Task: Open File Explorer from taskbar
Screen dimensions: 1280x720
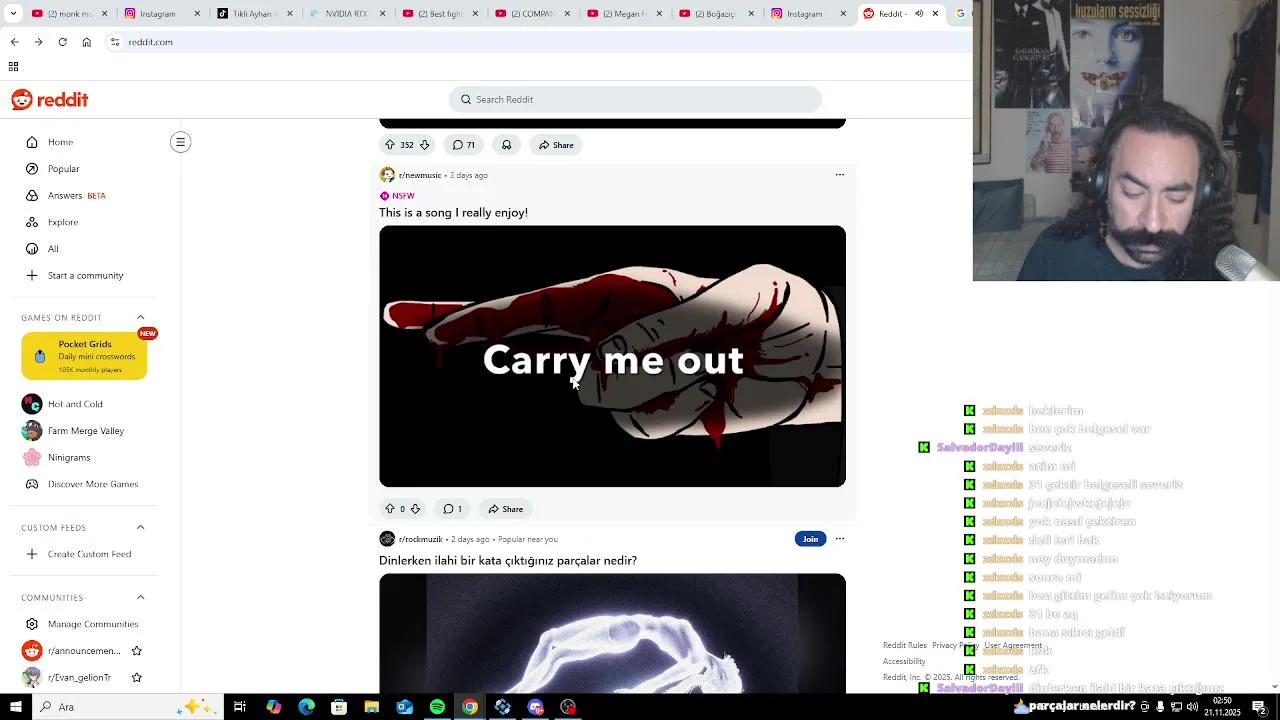Action: (371, 707)
